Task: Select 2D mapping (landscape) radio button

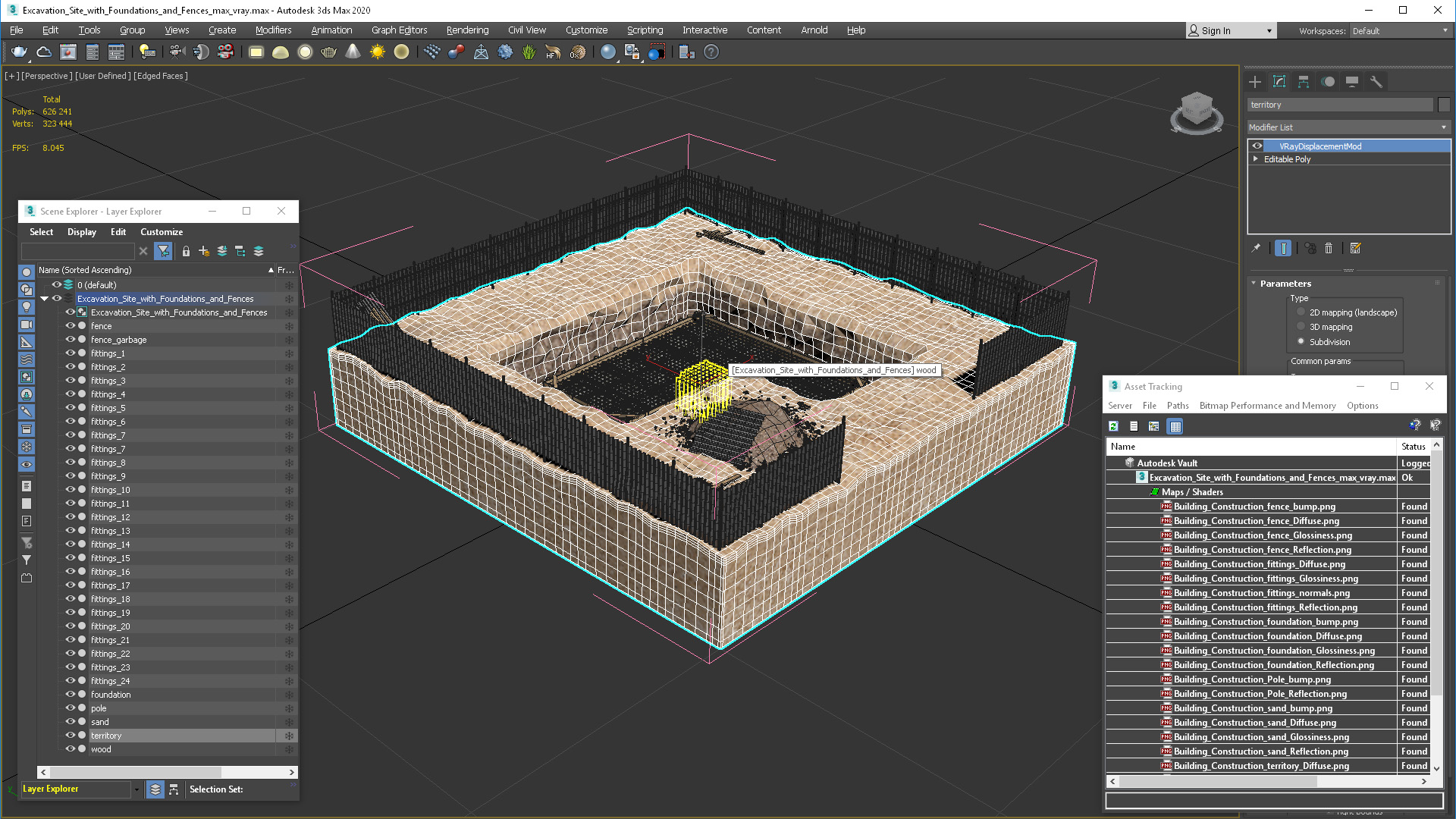Action: (1301, 312)
